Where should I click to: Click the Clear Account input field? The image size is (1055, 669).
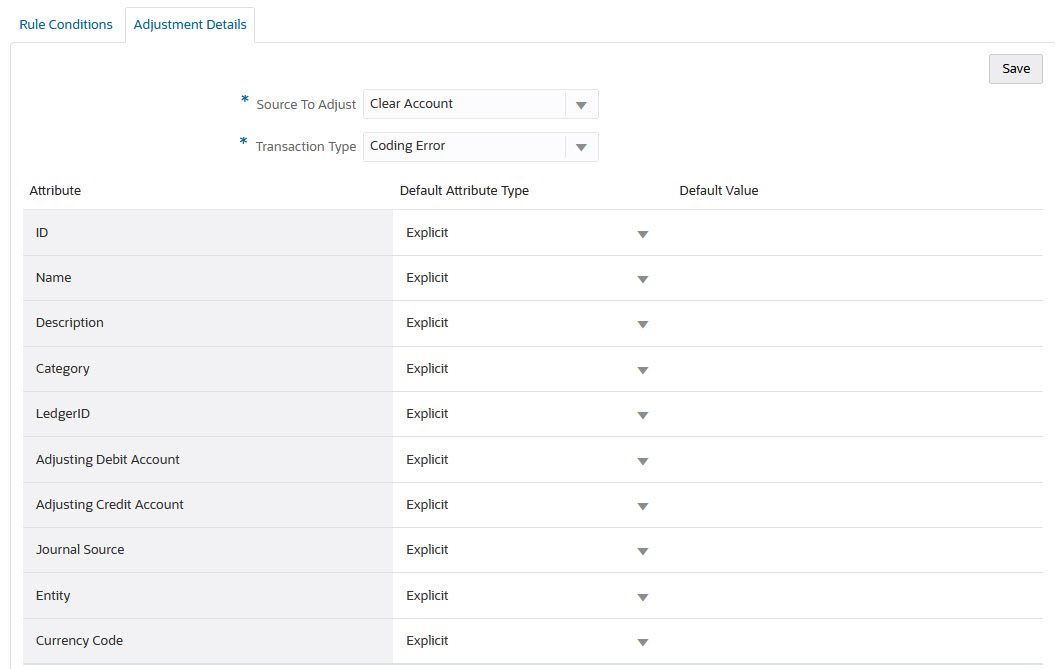tap(464, 104)
